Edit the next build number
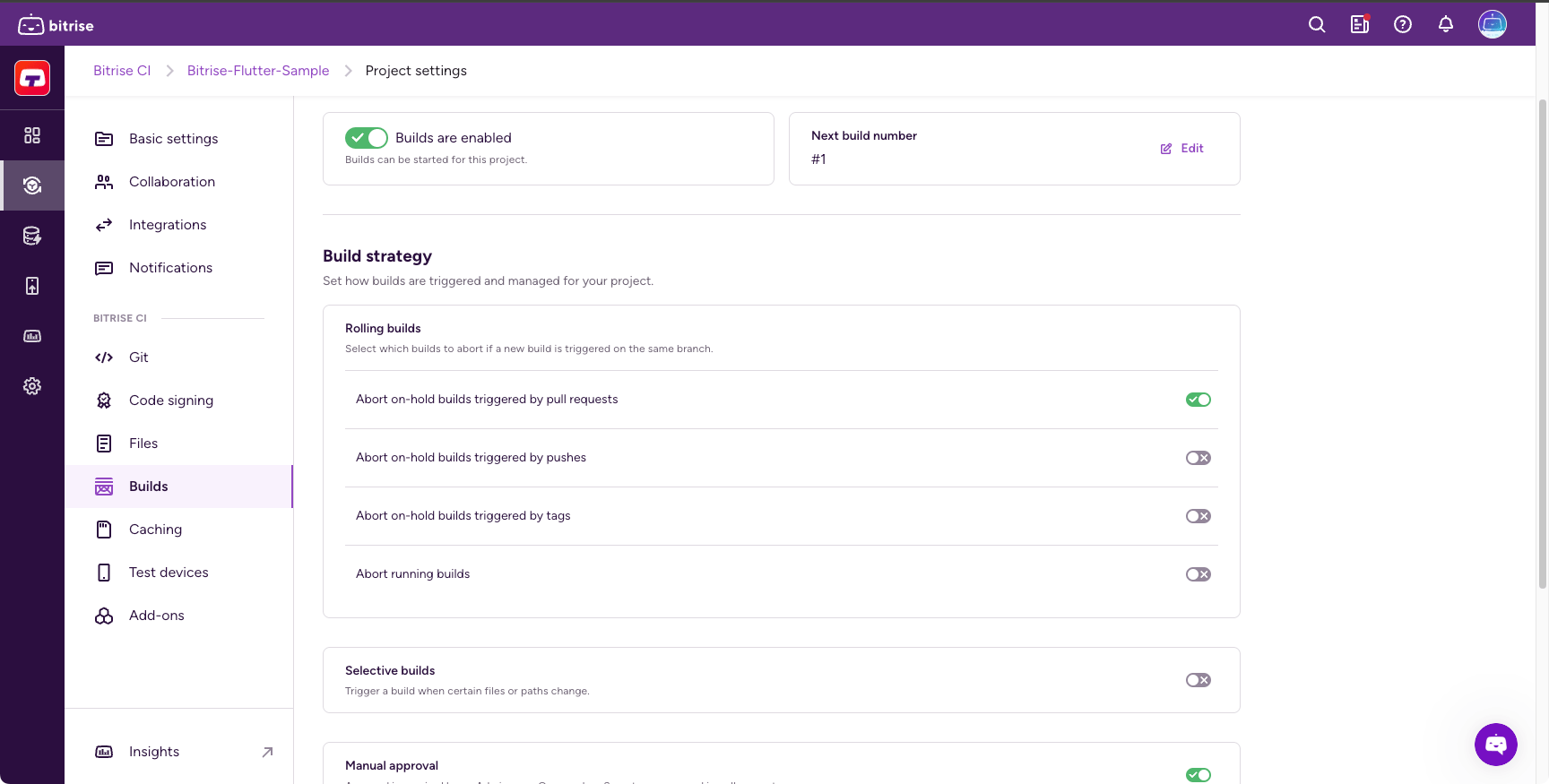The image size is (1549, 784). pos(1182,149)
